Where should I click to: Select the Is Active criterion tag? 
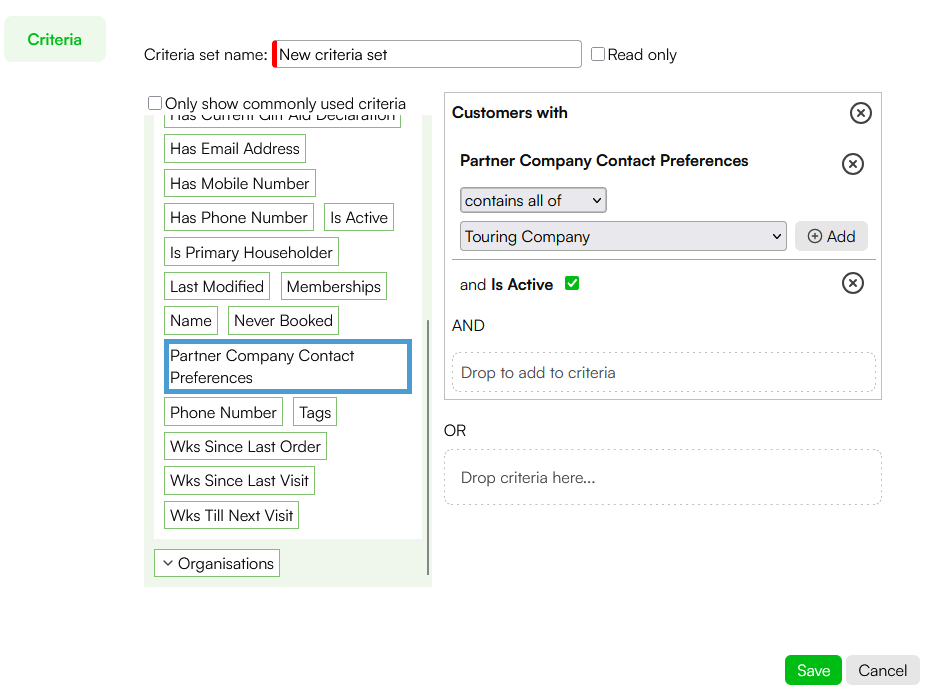click(x=359, y=218)
